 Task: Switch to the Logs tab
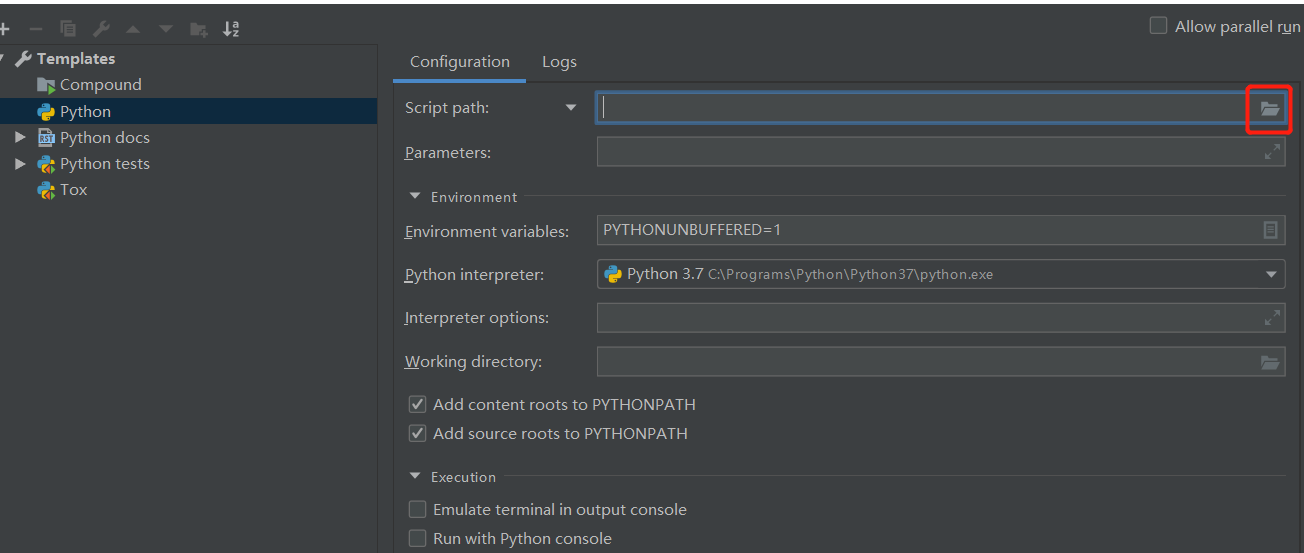(x=559, y=62)
